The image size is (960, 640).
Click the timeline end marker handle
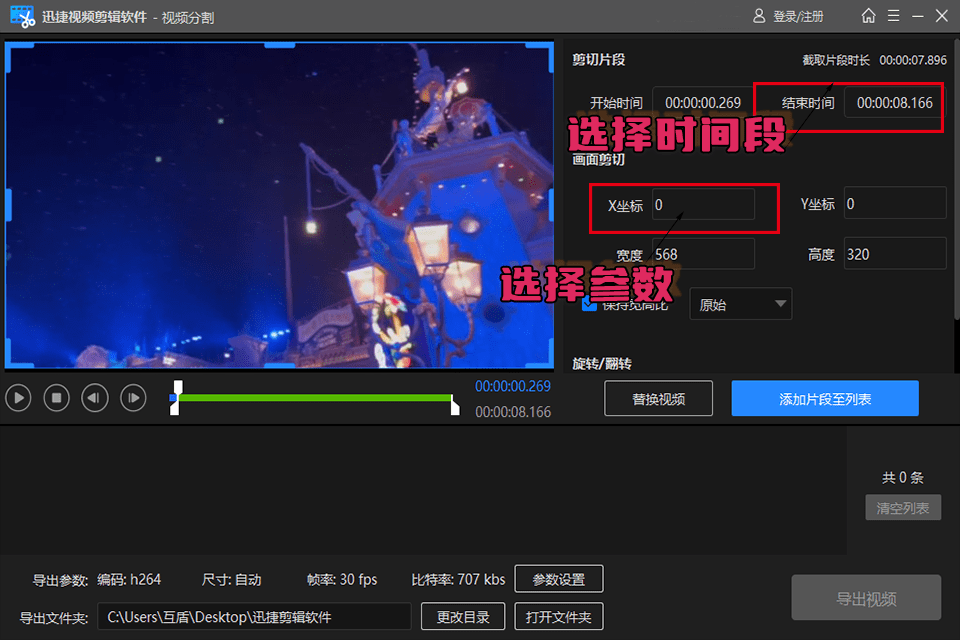point(455,405)
